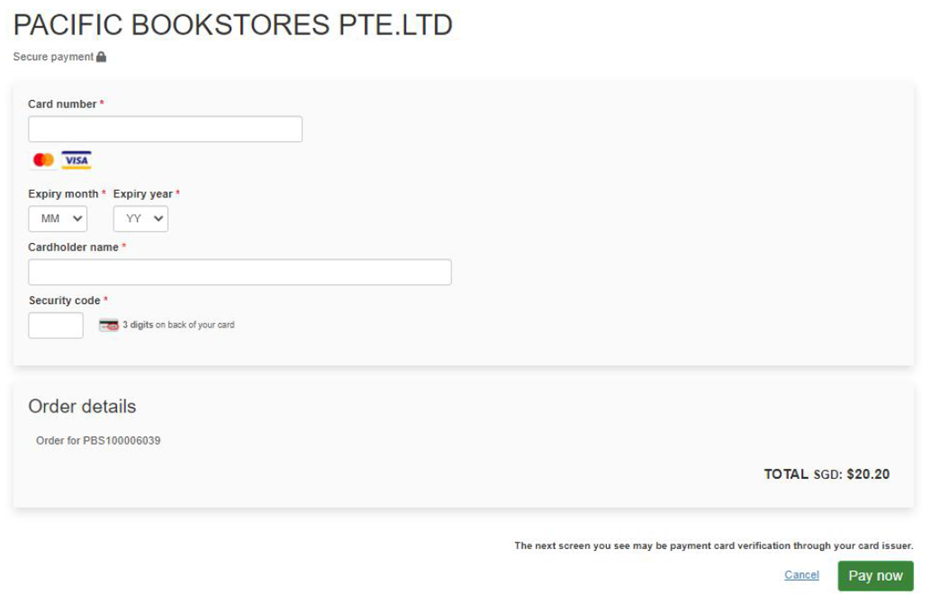Click the Pacific Bookstores page title

pos(233,25)
